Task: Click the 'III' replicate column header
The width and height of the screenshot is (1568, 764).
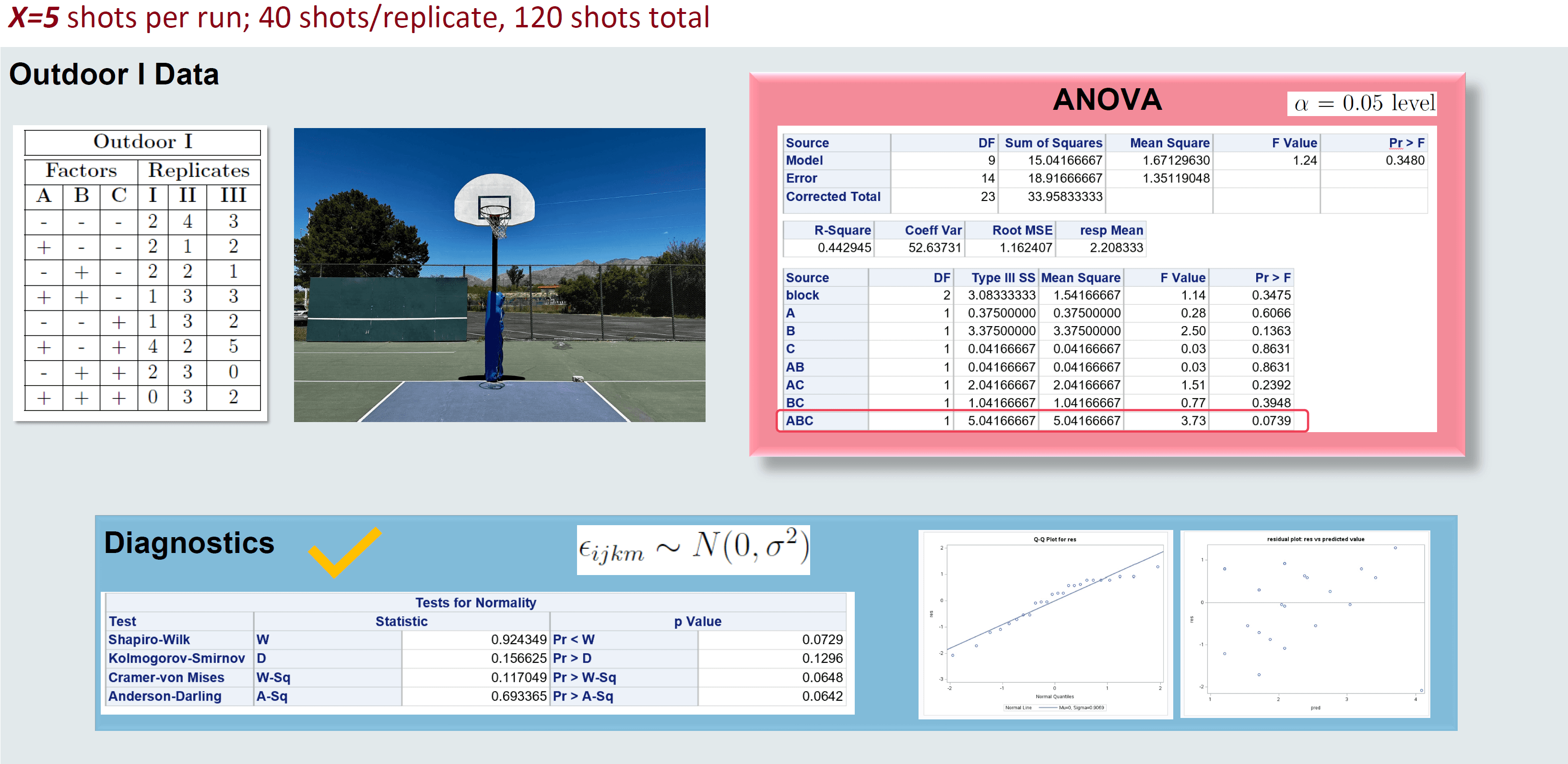Action: [x=233, y=196]
